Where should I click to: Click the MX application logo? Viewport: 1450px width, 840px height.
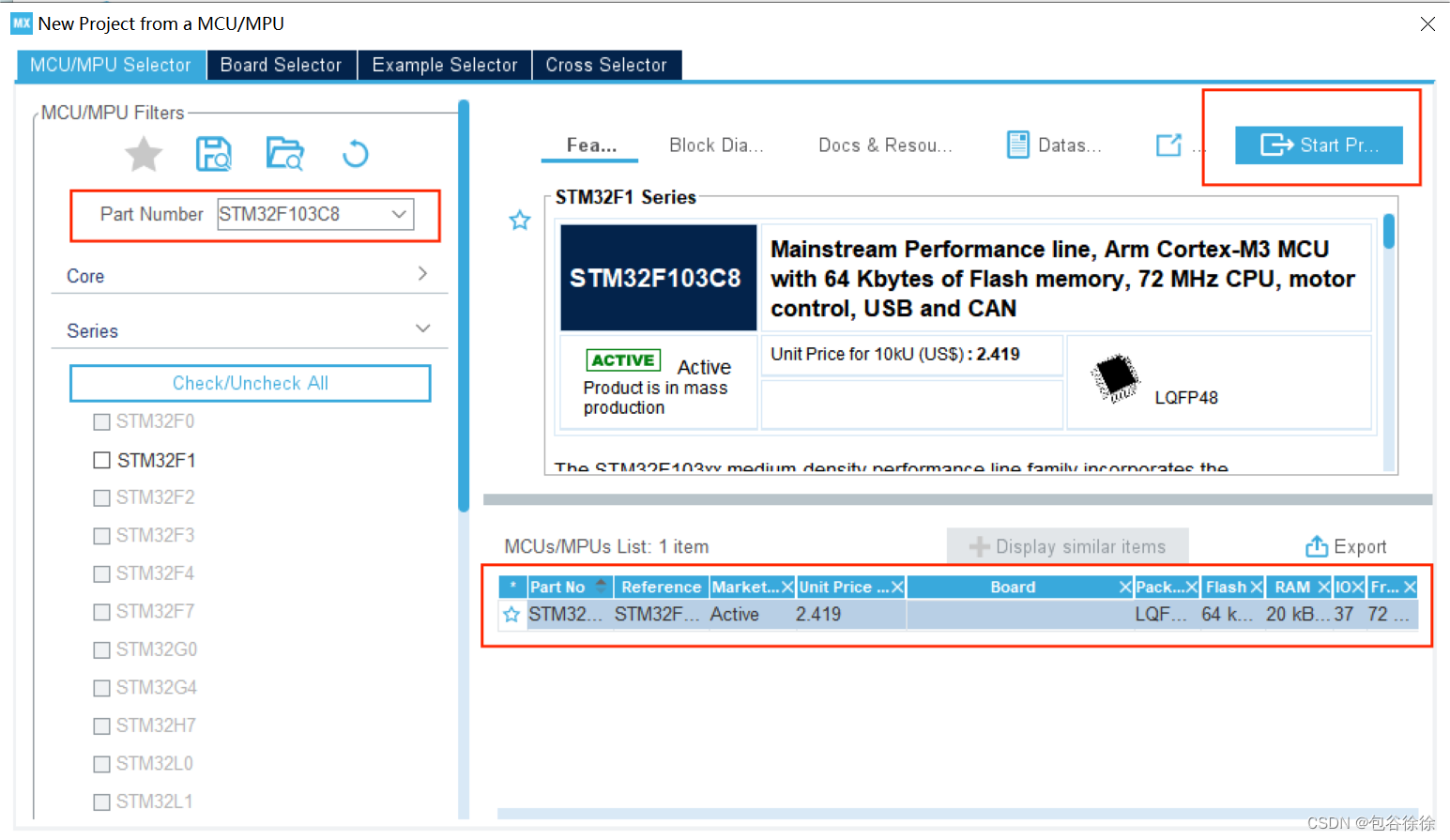[22, 23]
